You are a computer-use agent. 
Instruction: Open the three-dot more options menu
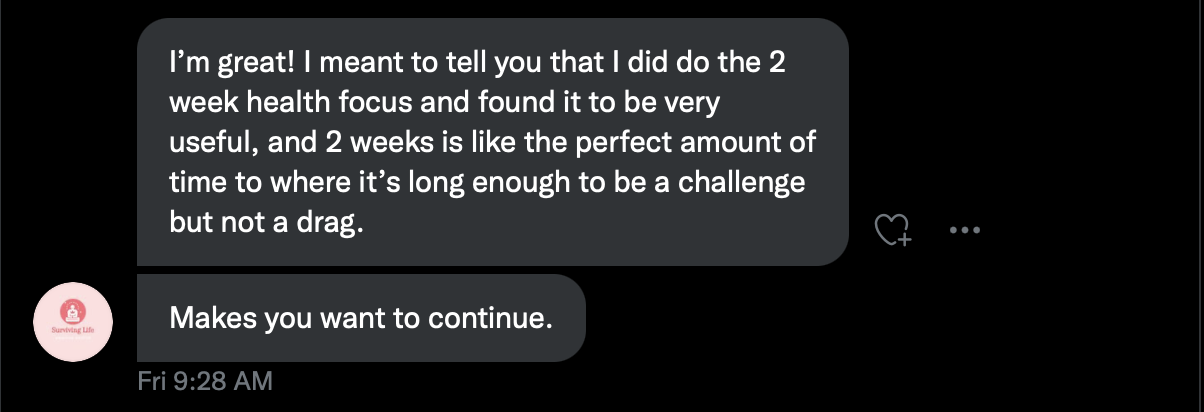coord(964,230)
